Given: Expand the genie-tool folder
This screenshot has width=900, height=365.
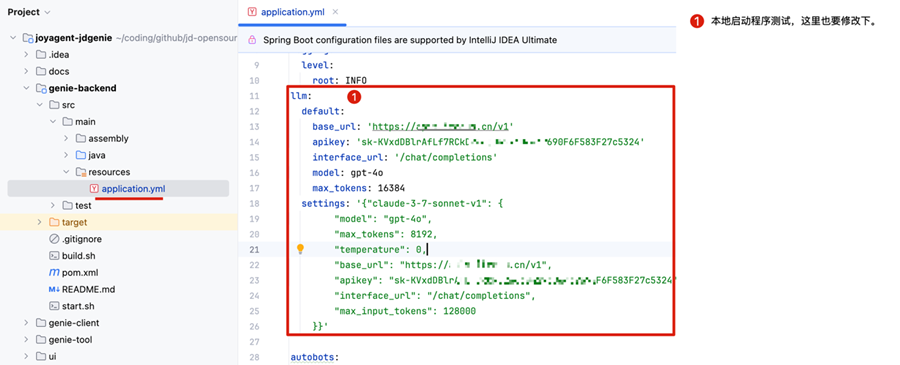Looking at the screenshot, I should [x=26, y=339].
